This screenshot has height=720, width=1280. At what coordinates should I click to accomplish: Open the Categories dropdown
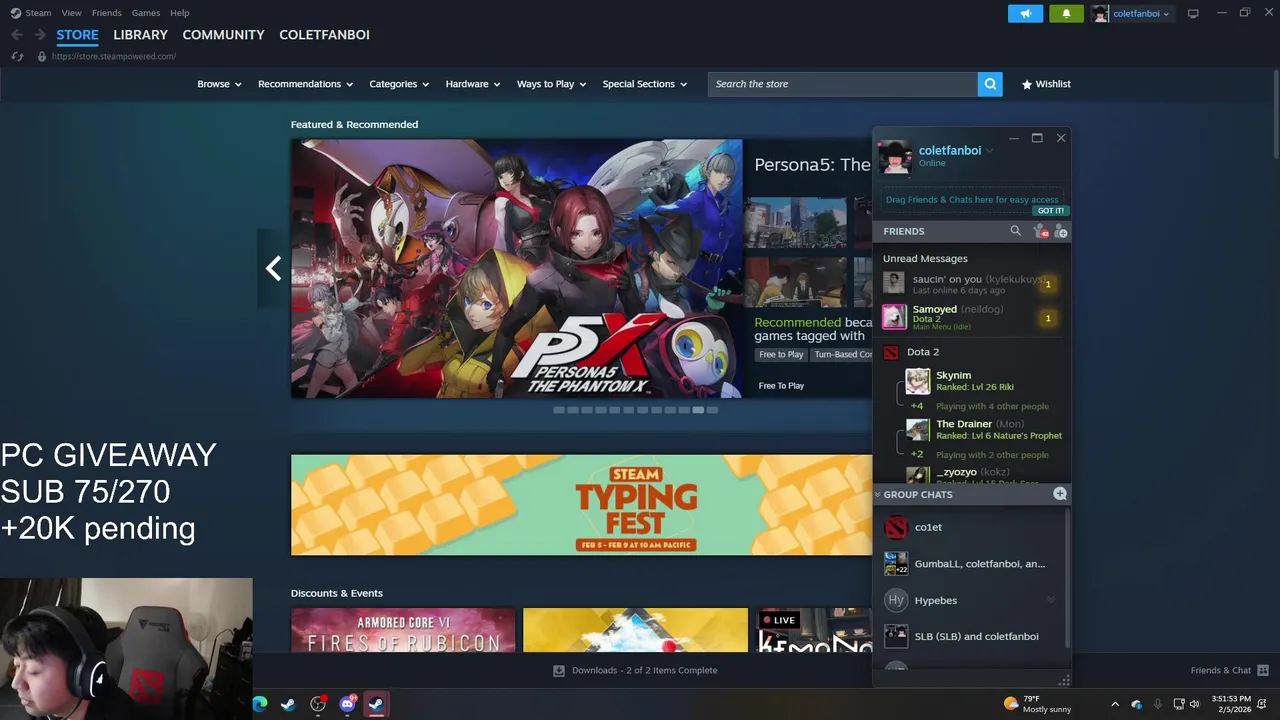click(x=399, y=84)
